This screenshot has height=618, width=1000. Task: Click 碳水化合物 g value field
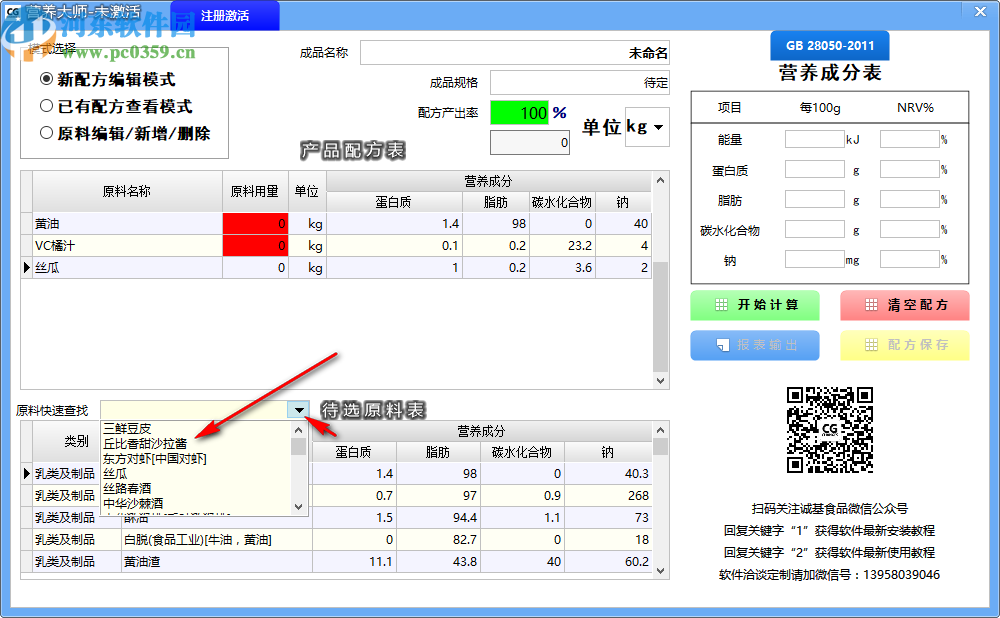click(x=814, y=229)
